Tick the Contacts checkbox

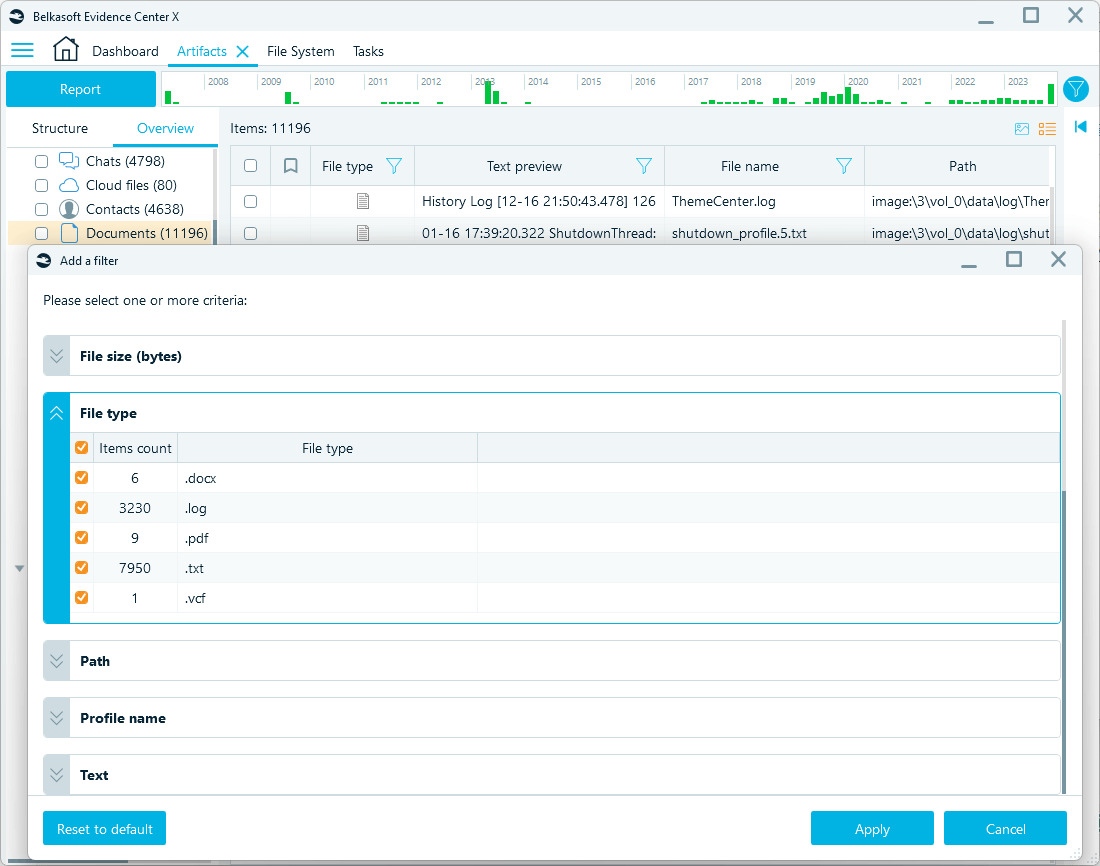tap(41, 209)
